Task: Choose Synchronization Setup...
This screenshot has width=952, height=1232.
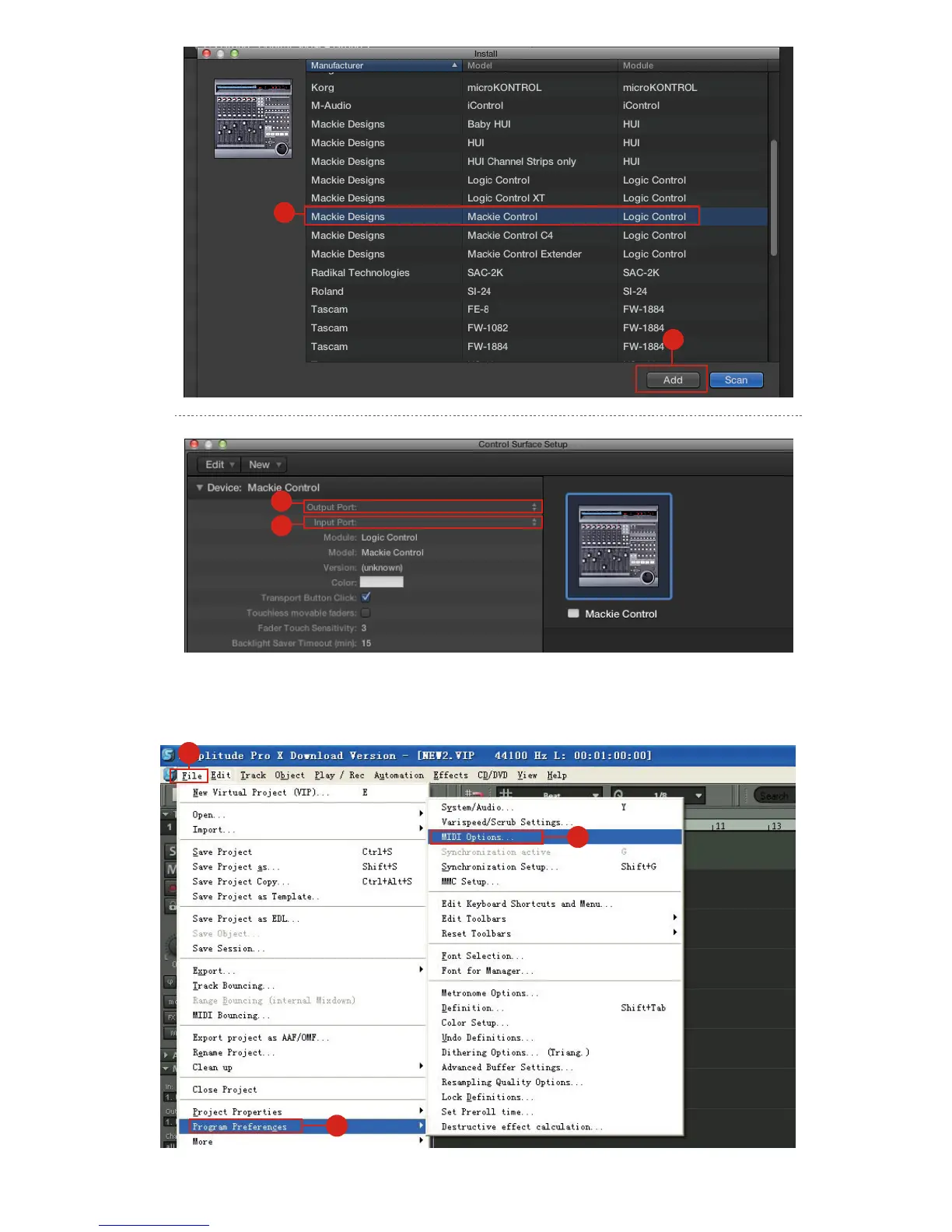Action: click(555, 866)
